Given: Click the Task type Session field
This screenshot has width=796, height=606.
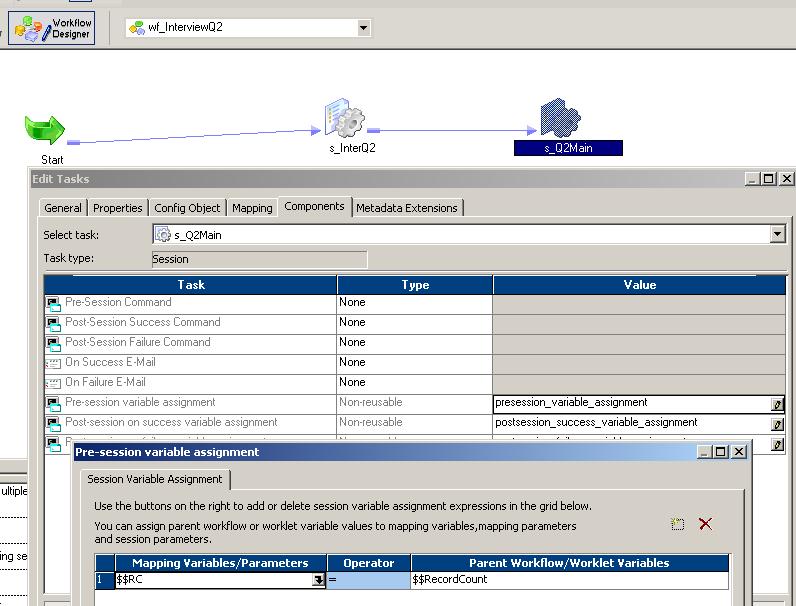Looking at the screenshot, I should point(259,259).
